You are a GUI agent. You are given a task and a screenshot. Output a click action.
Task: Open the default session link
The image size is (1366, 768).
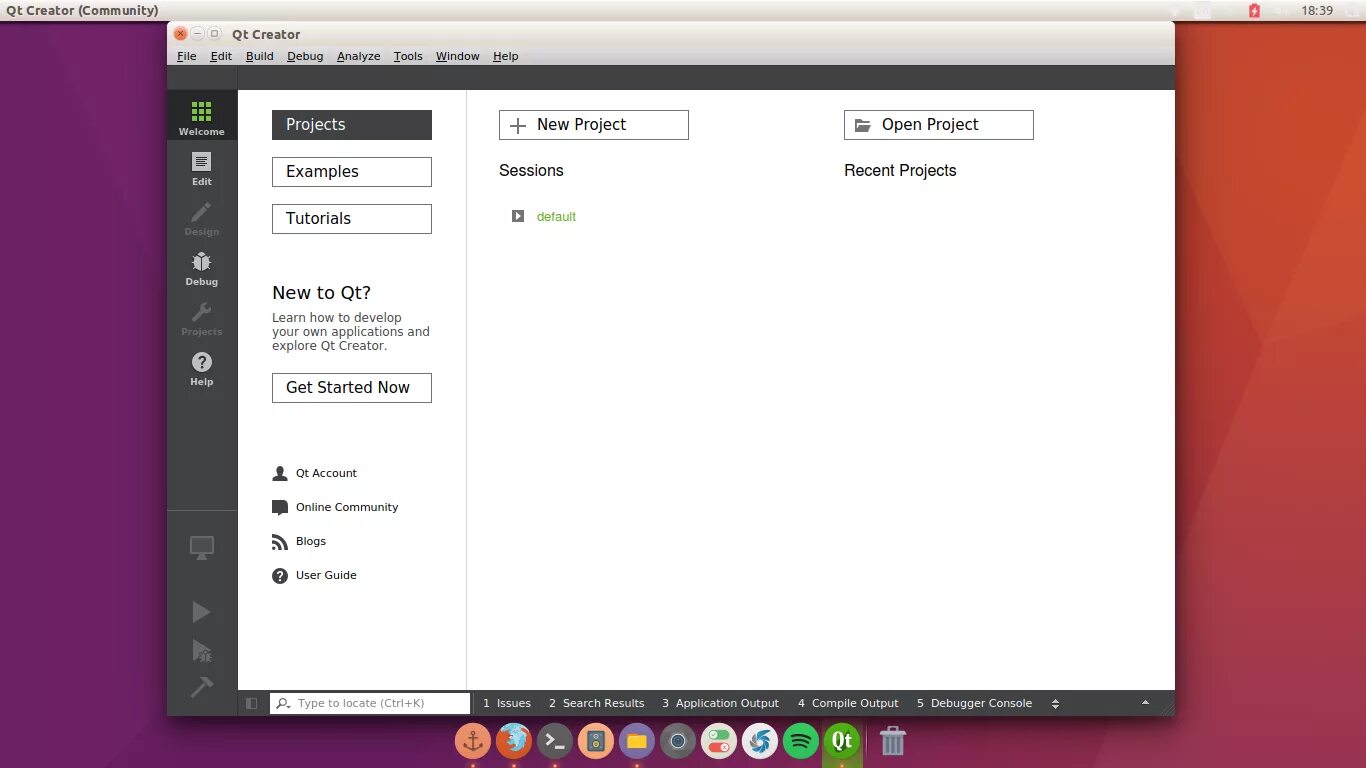click(x=556, y=216)
